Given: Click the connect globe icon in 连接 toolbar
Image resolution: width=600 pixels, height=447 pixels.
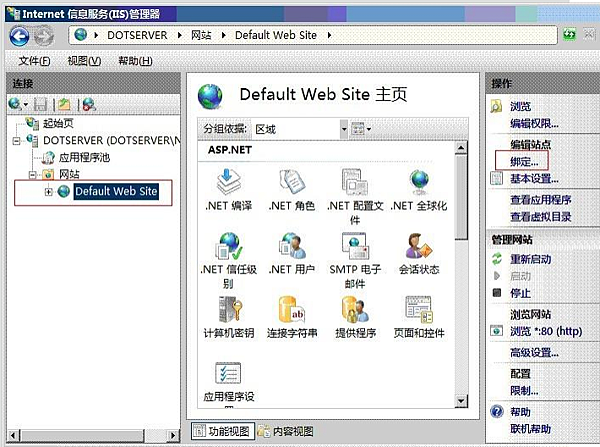Looking at the screenshot, I should click(x=15, y=104).
